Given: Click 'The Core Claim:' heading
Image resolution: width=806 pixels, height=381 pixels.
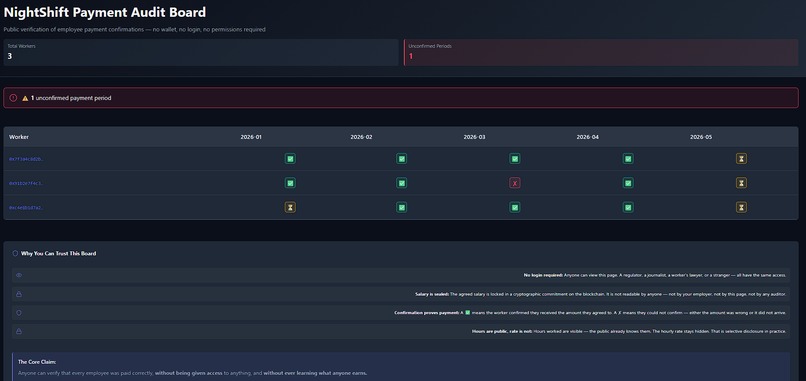Looking at the screenshot, I should point(37,362).
